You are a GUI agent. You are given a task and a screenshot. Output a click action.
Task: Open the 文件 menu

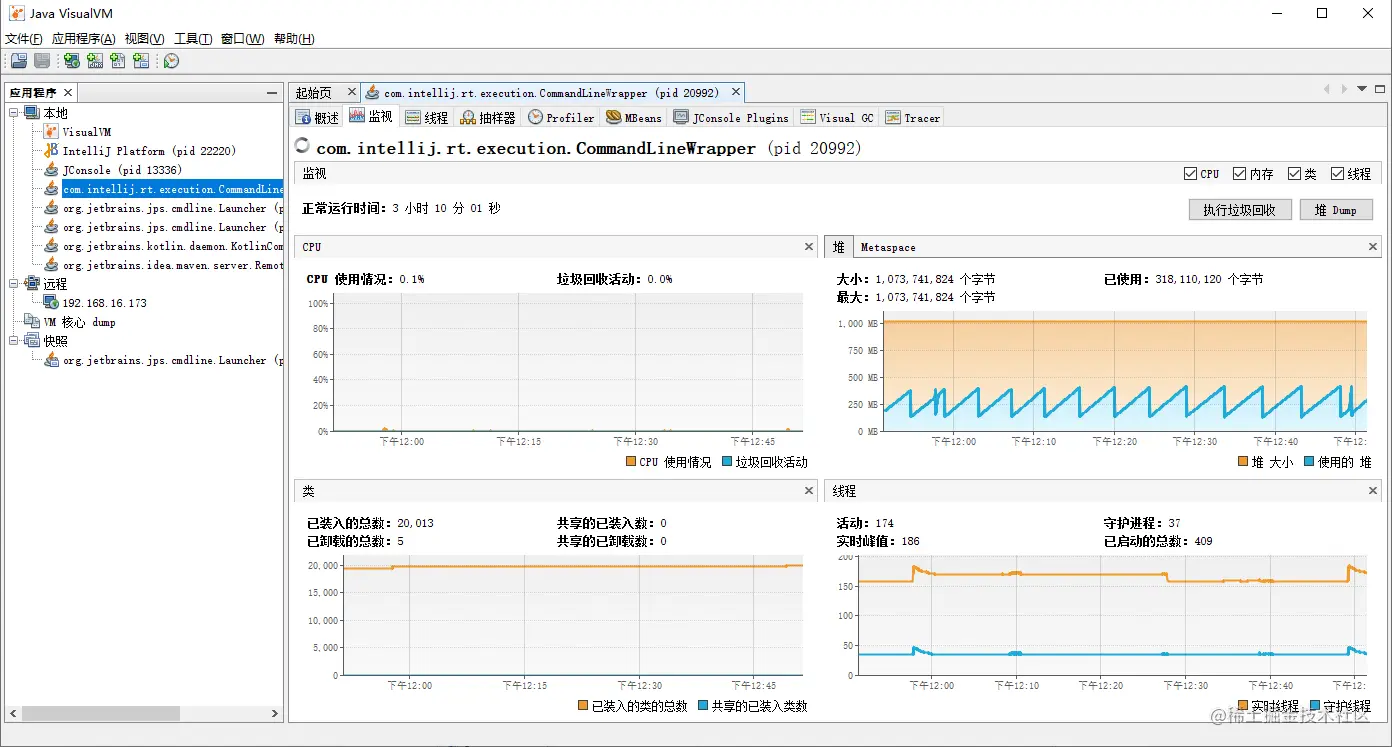tap(24, 39)
